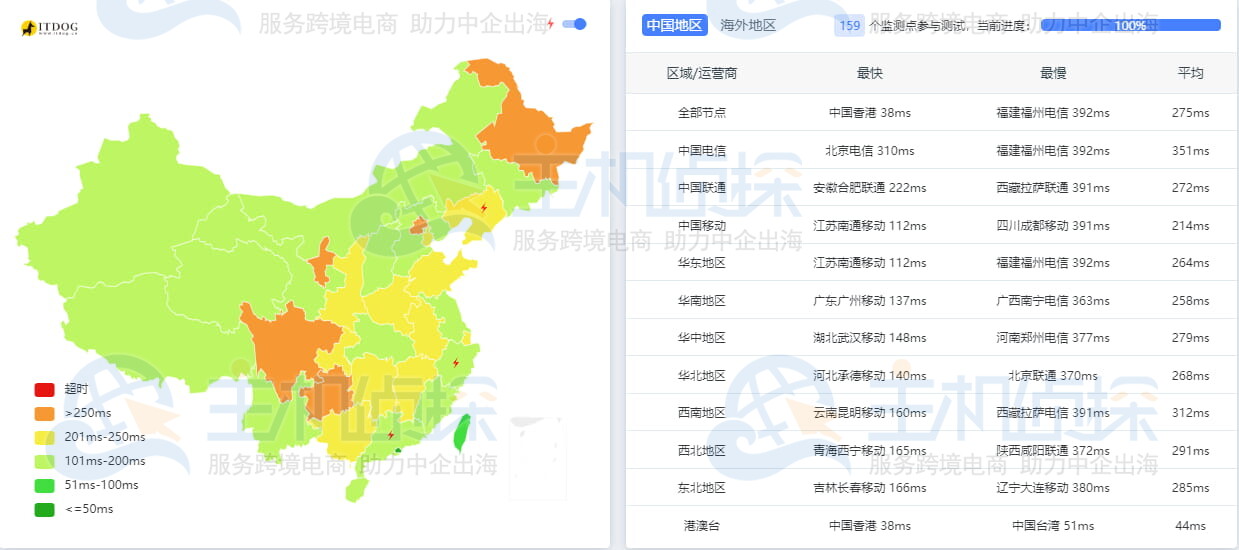This screenshot has height=550, width=1239.
Task: Click the 广西南宁电信 363ms cell
Action: point(1053,301)
